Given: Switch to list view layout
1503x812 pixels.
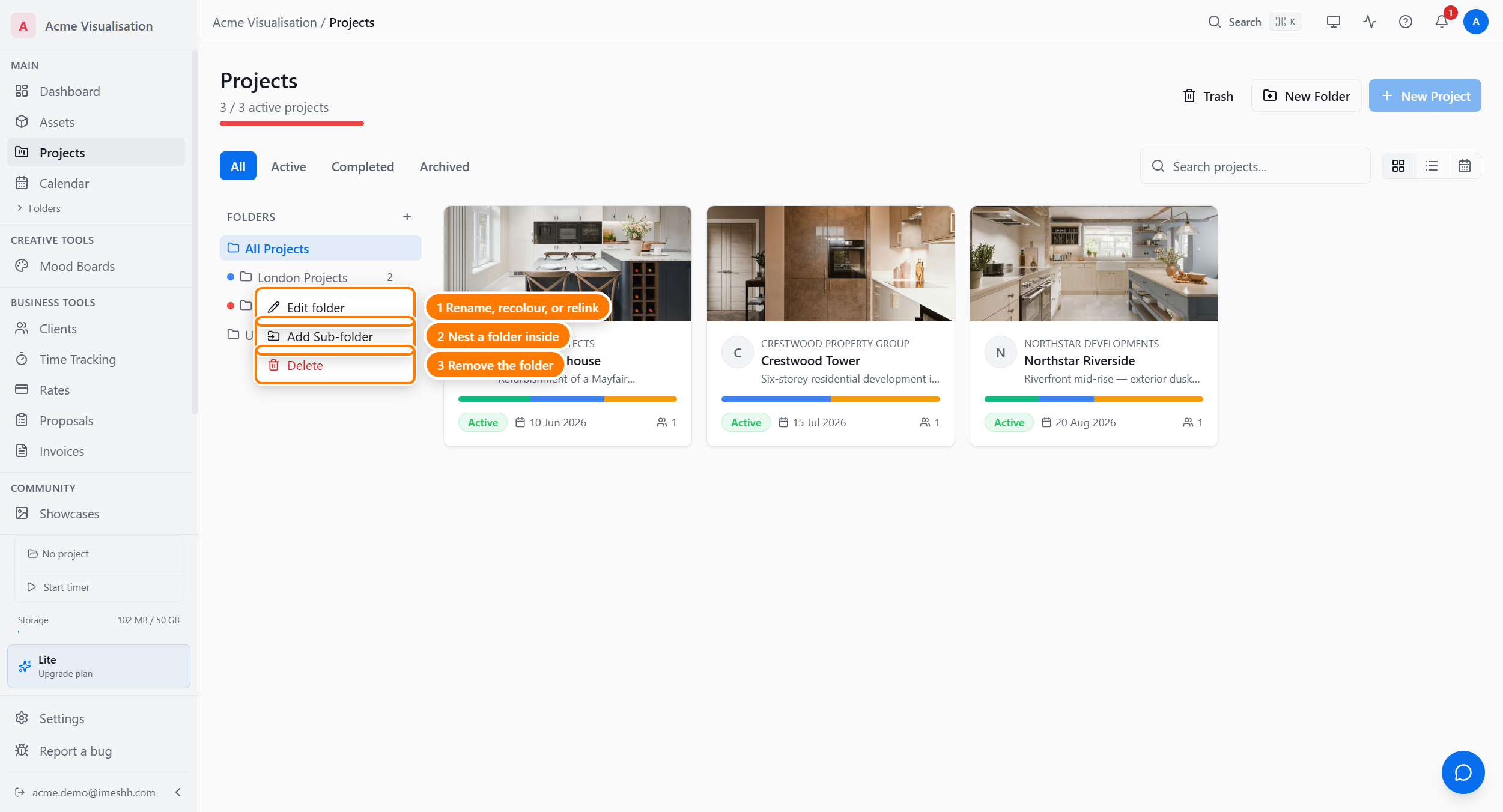Looking at the screenshot, I should pyautogui.click(x=1432, y=166).
